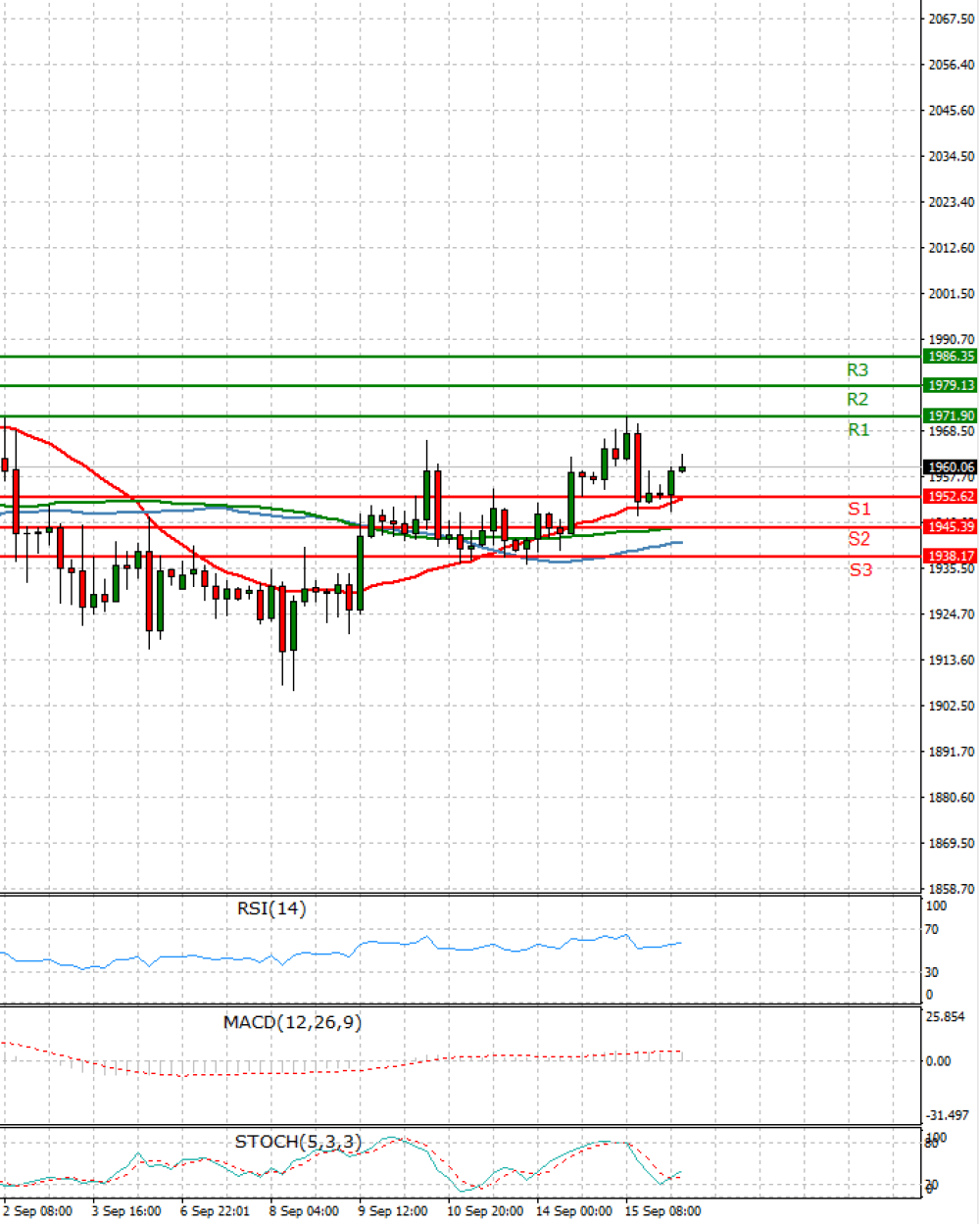Viewport: 980px width, 1224px height.
Task: Select the 1952.62 price tag
Action: [951, 497]
